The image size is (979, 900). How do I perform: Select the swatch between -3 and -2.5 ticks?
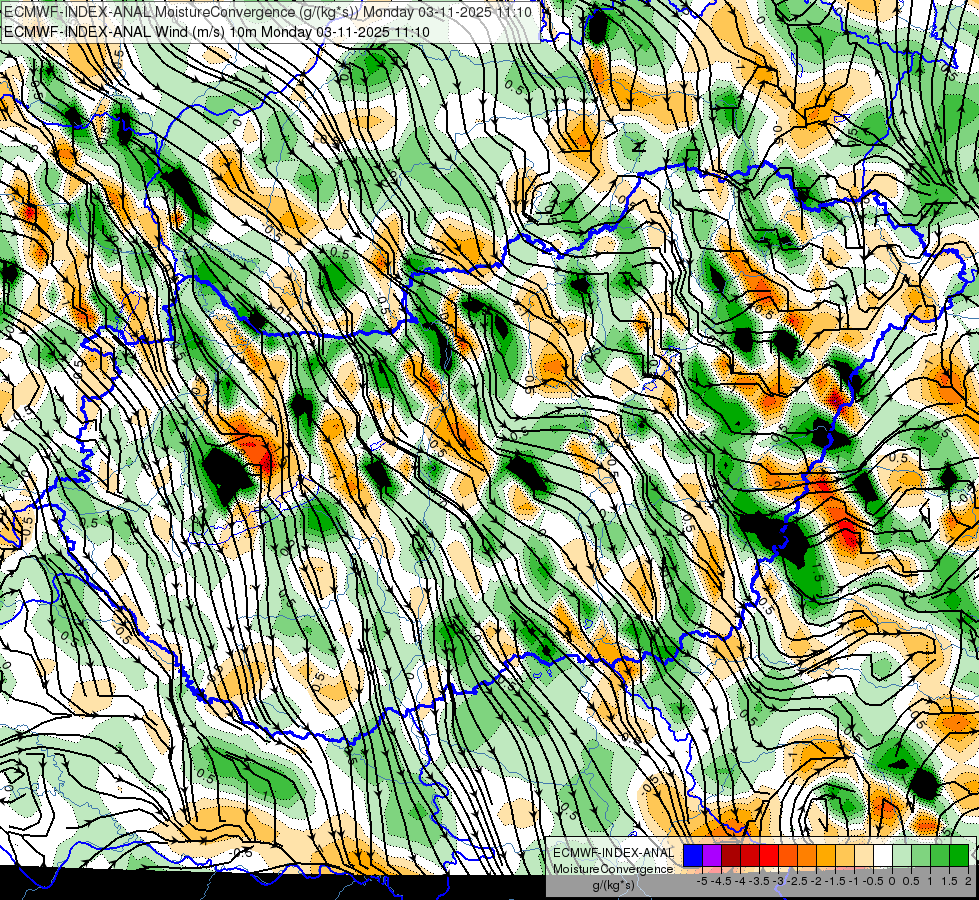[788, 856]
